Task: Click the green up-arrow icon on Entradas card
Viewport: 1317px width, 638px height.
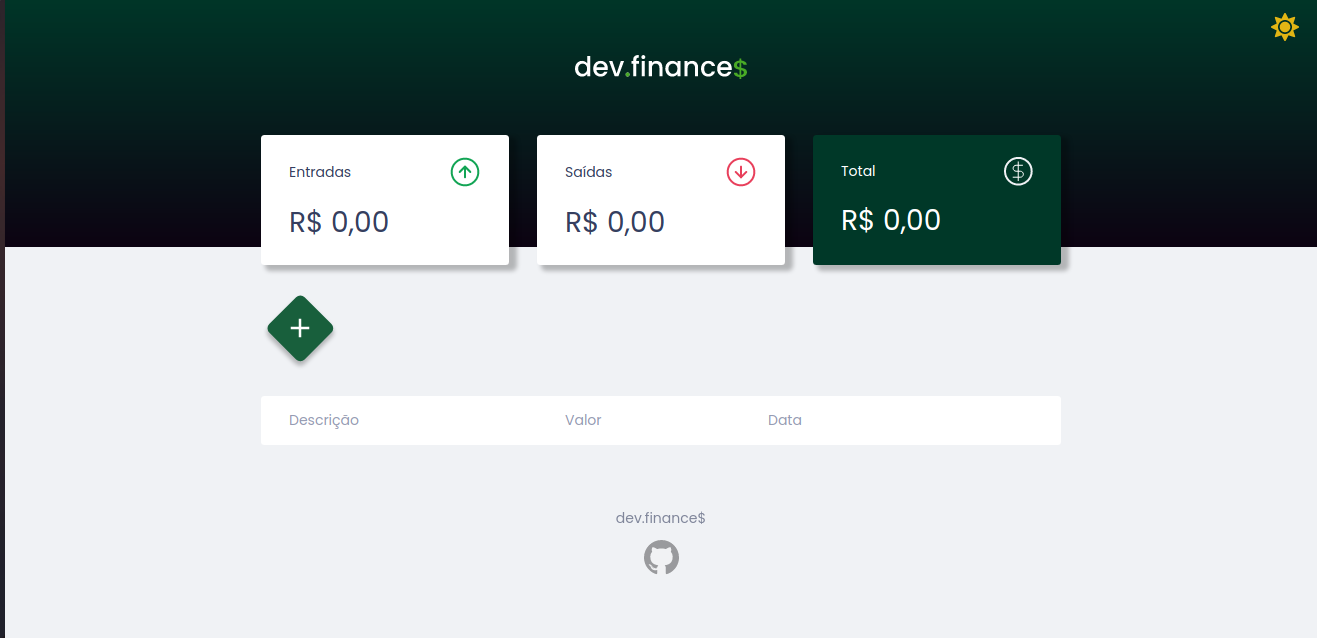Action: pos(464,172)
